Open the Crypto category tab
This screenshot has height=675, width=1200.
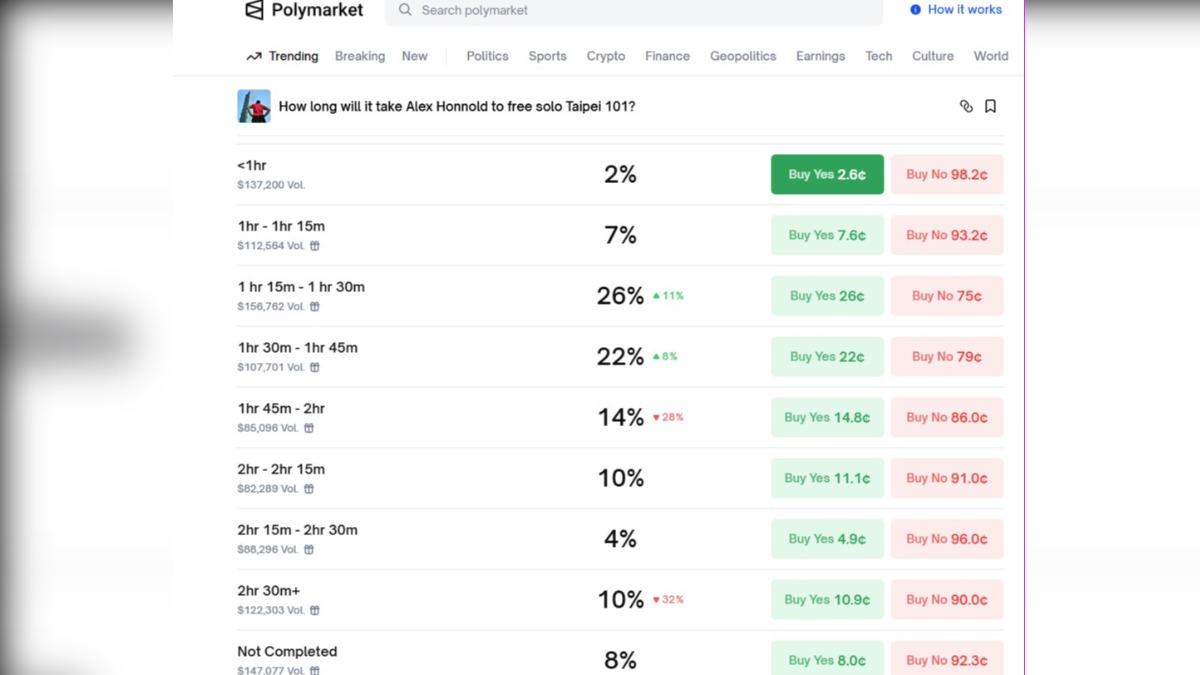(x=606, y=56)
